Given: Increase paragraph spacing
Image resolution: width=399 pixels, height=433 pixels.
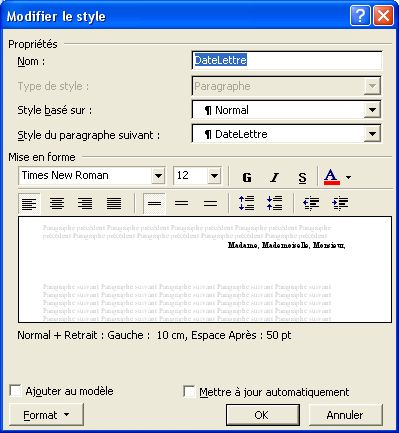Looking at the screenshot, I should (247, 203).
